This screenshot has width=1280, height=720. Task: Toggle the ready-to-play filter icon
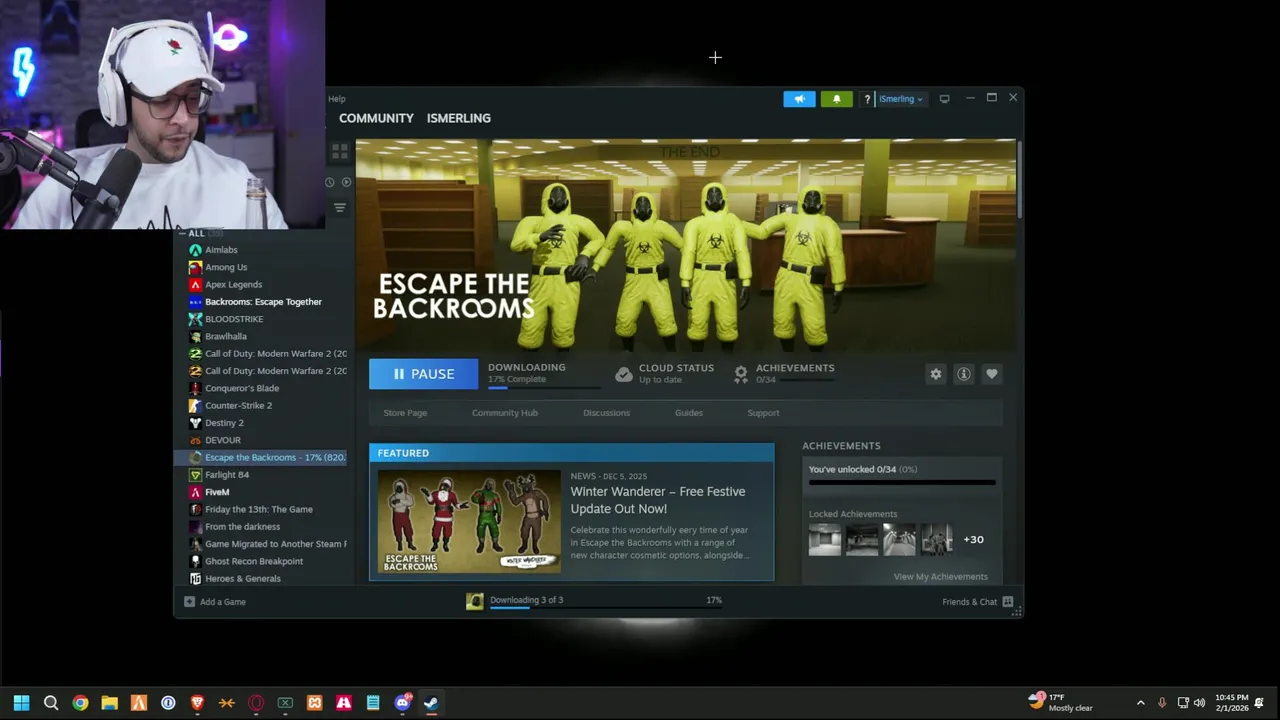point(346,182)
